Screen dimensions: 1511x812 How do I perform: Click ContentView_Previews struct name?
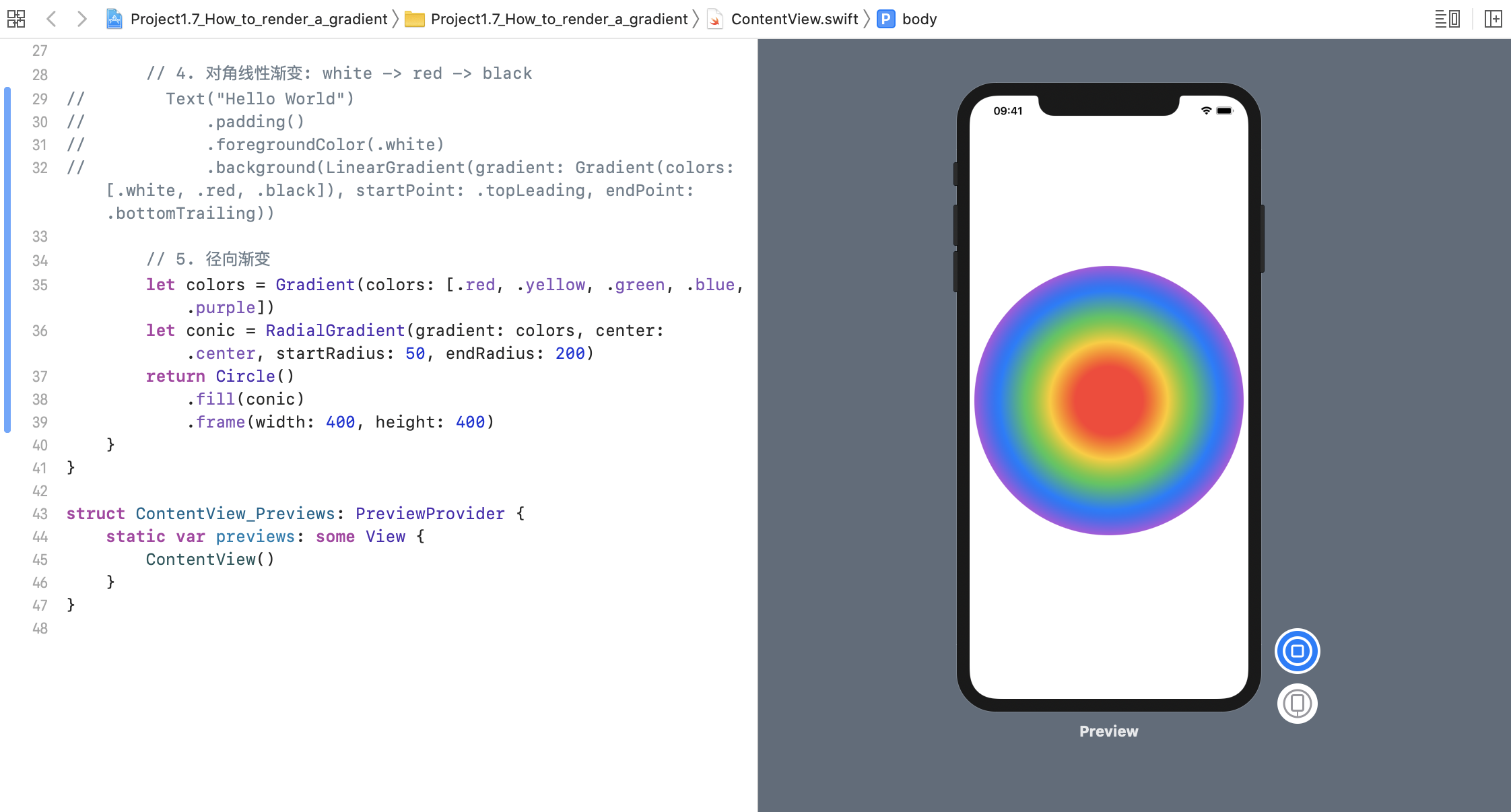coord(235,514)
